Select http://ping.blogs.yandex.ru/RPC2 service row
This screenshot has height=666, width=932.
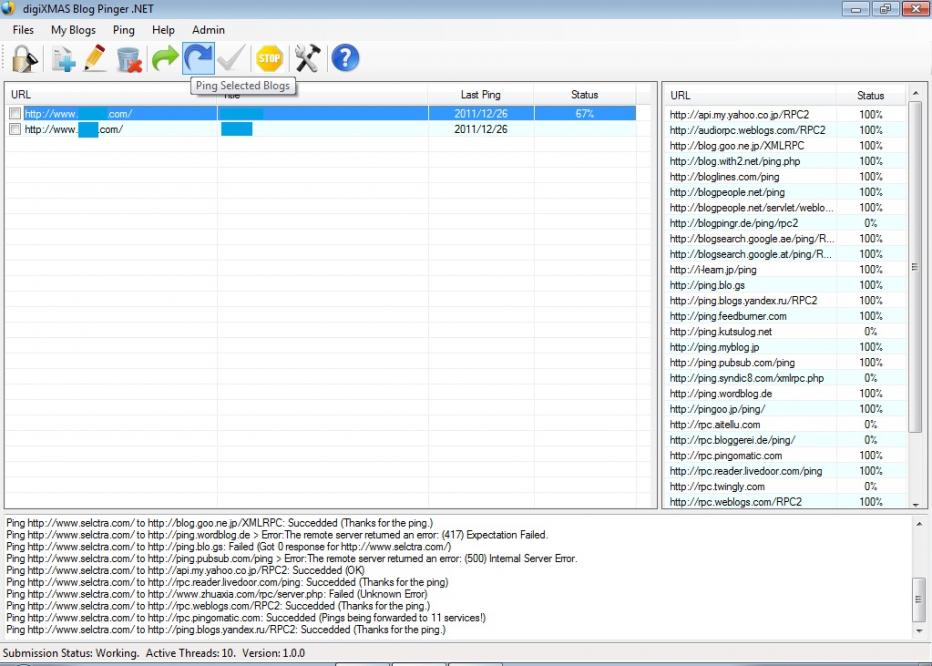click(785, 300)
